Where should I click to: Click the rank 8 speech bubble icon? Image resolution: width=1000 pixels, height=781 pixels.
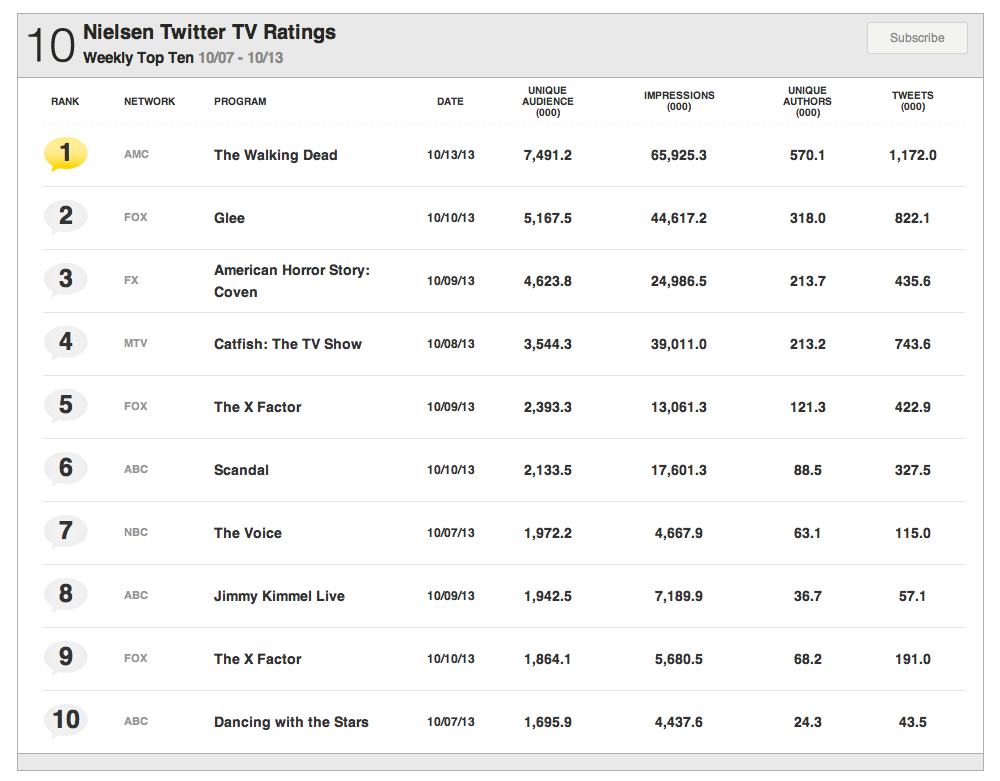coord(66,595)
